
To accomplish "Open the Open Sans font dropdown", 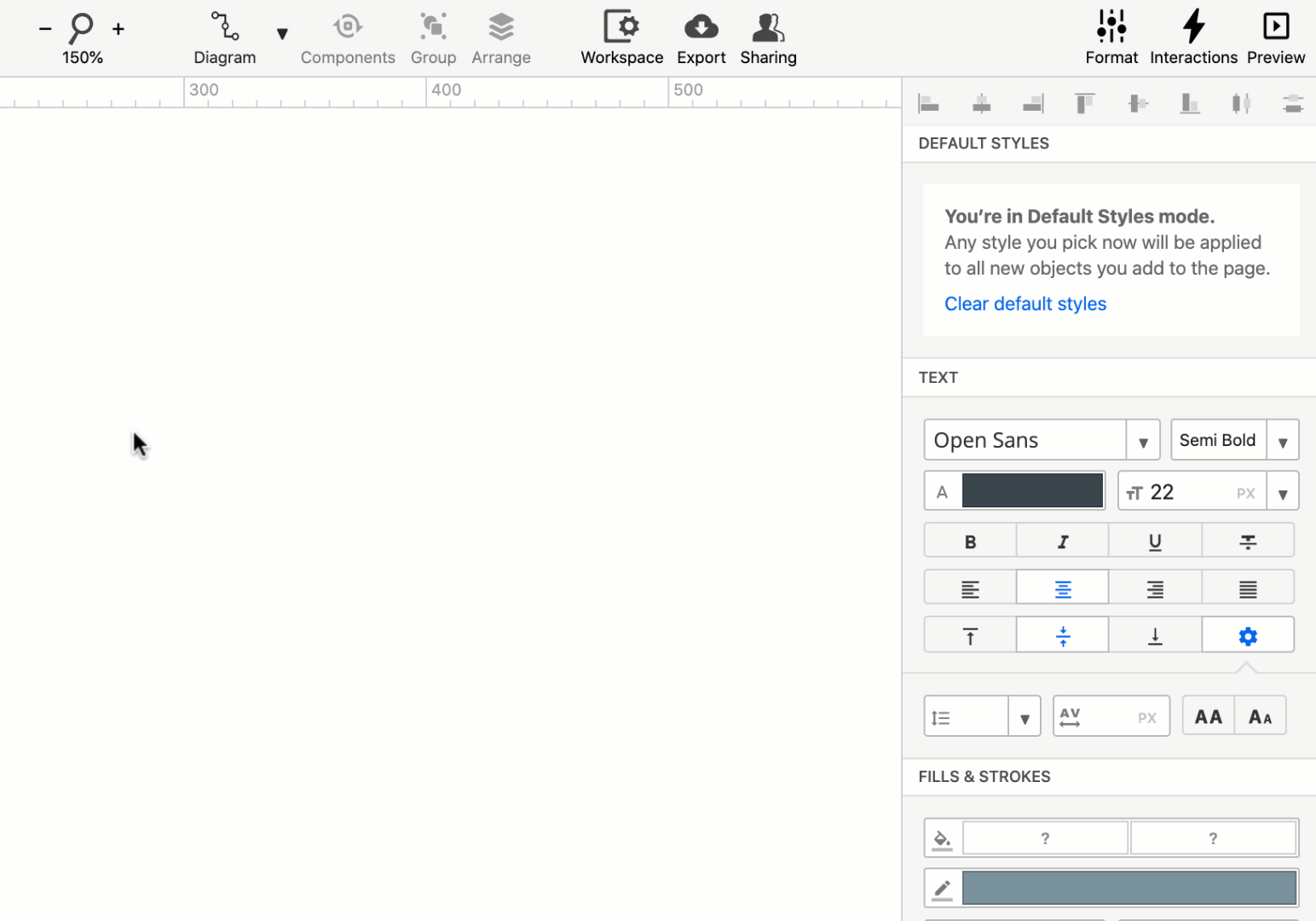I will [1143, 440].
